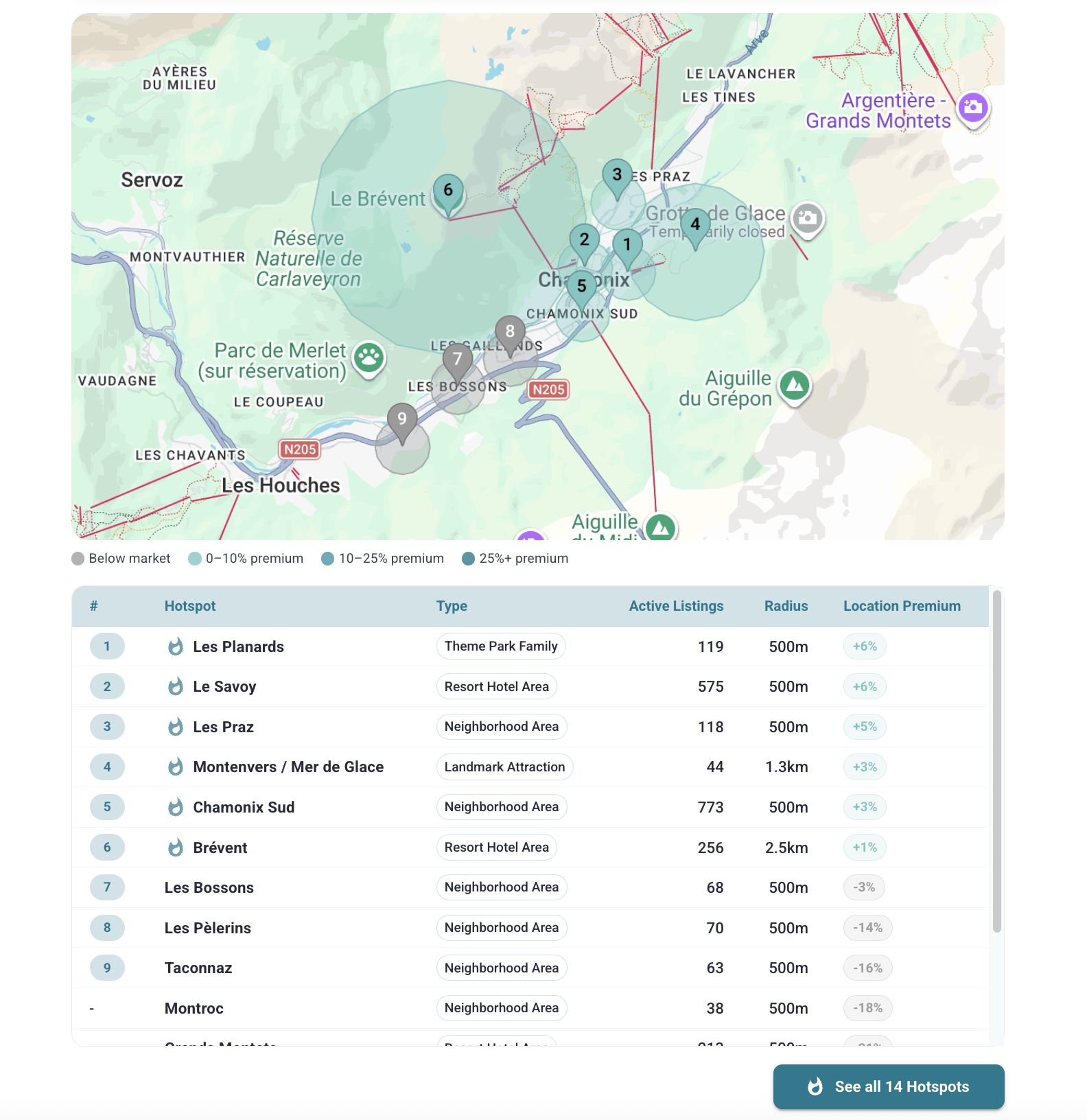This screenshot has width=1087, height=1120.
Task: Click the flame icon beside Le Savoy
Action: point(176,686)
